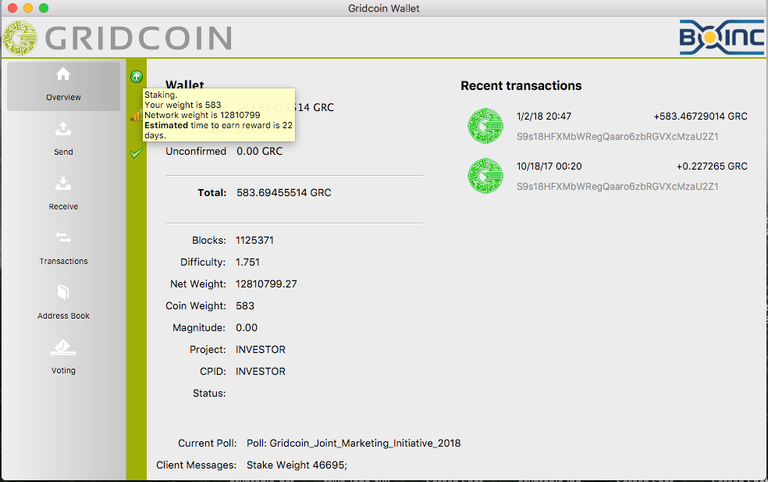Click the 1/2/18 transaction coin icon

pos(485,126)
